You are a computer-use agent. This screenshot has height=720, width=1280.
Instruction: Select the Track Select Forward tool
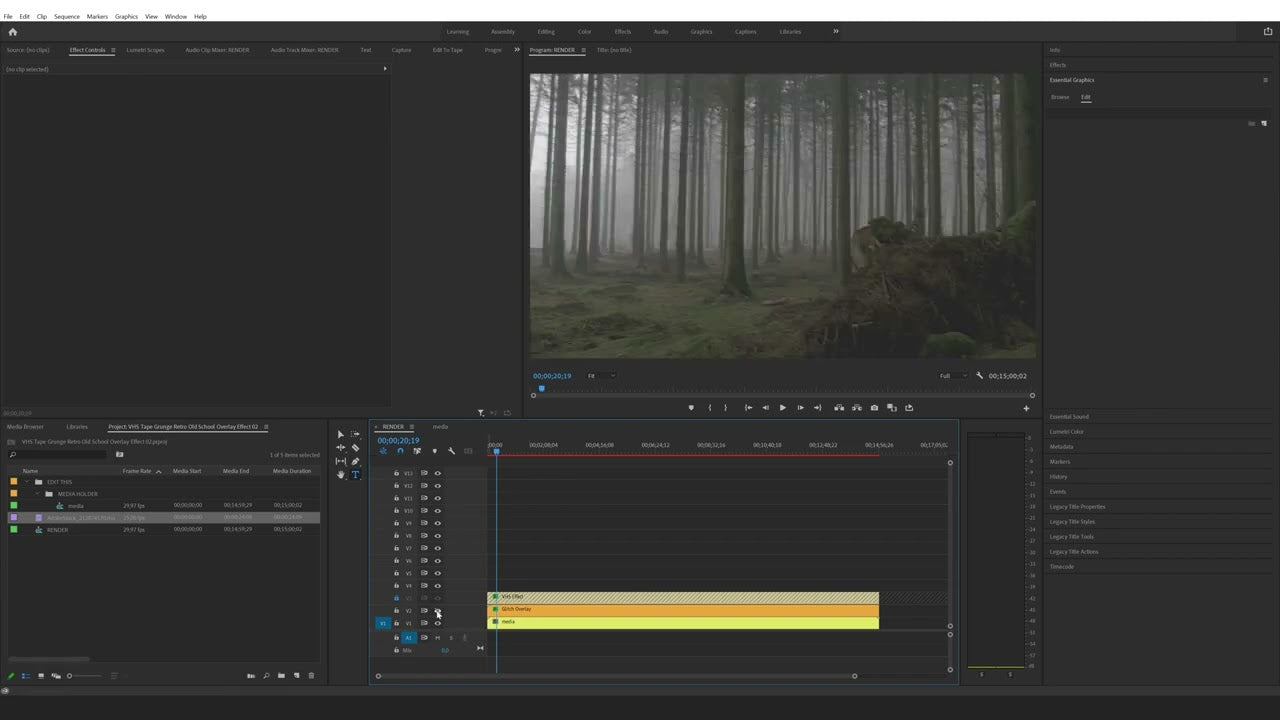tap(353, 435)
